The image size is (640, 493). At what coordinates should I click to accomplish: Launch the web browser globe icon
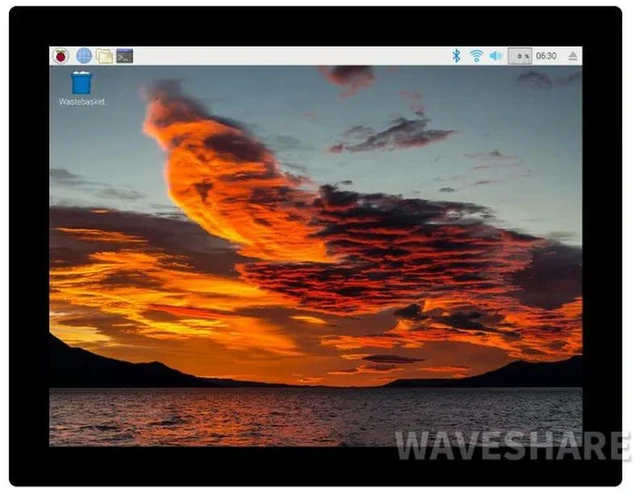[x=84, y=56]
